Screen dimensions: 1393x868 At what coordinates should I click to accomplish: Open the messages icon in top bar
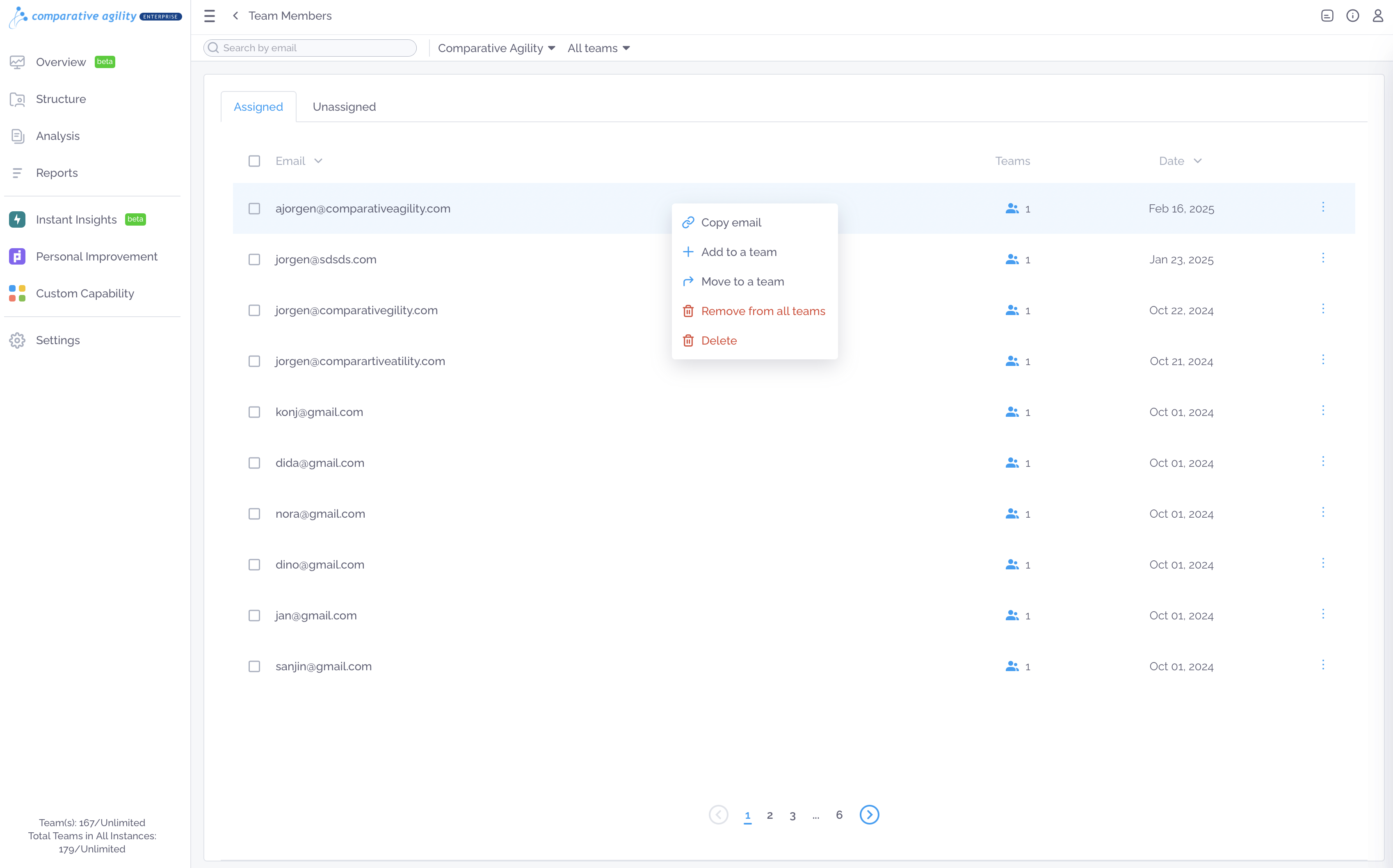point(1327,16)
